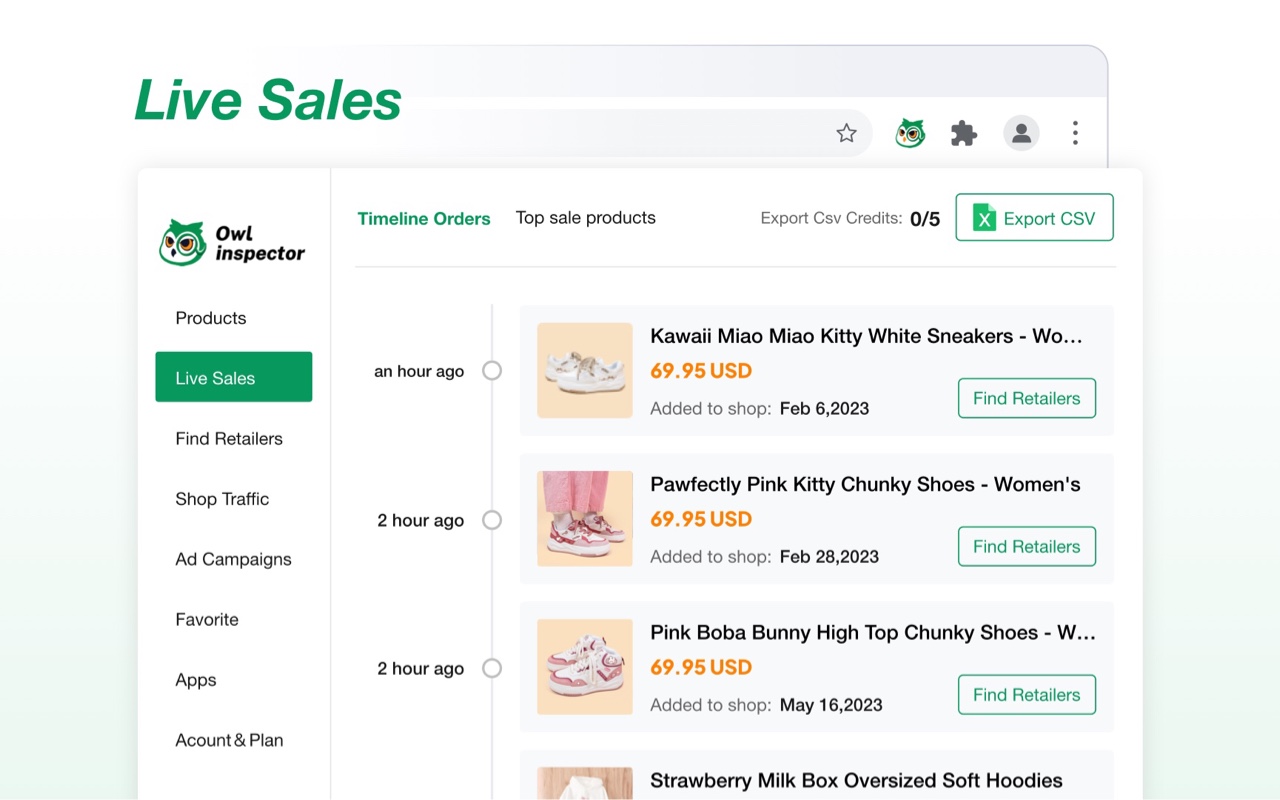Click the 0/5 export credits value
This screenshot has height=800, width=1280.
coord(925,219)
